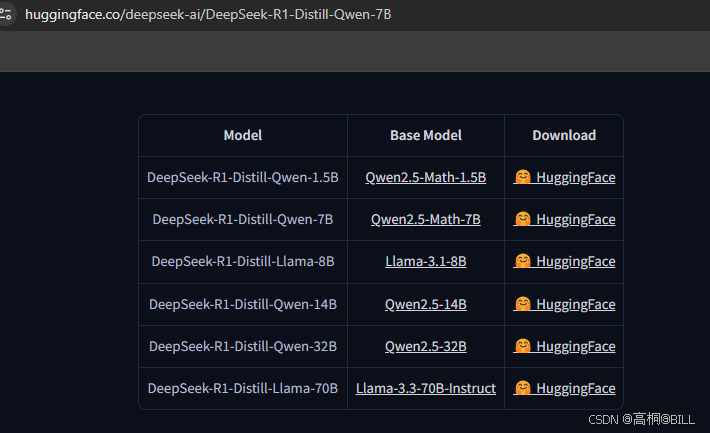Select the DeepSeek-R1-Distill-Llama-8B model cell
The width and height of the screenshot is (710, 433).
(x=243, y=261)
